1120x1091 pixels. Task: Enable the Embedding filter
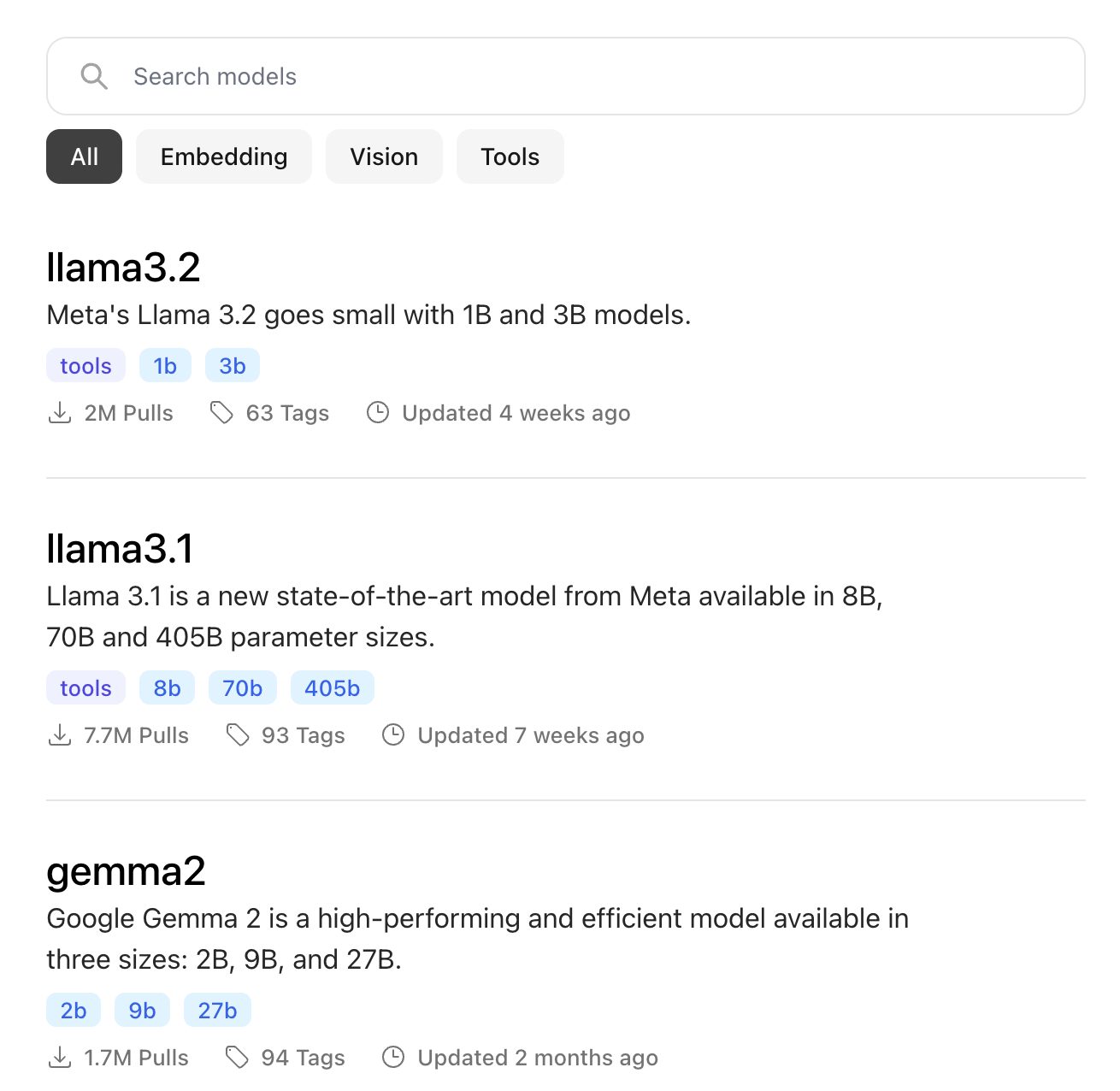click(x=223, y=156)
